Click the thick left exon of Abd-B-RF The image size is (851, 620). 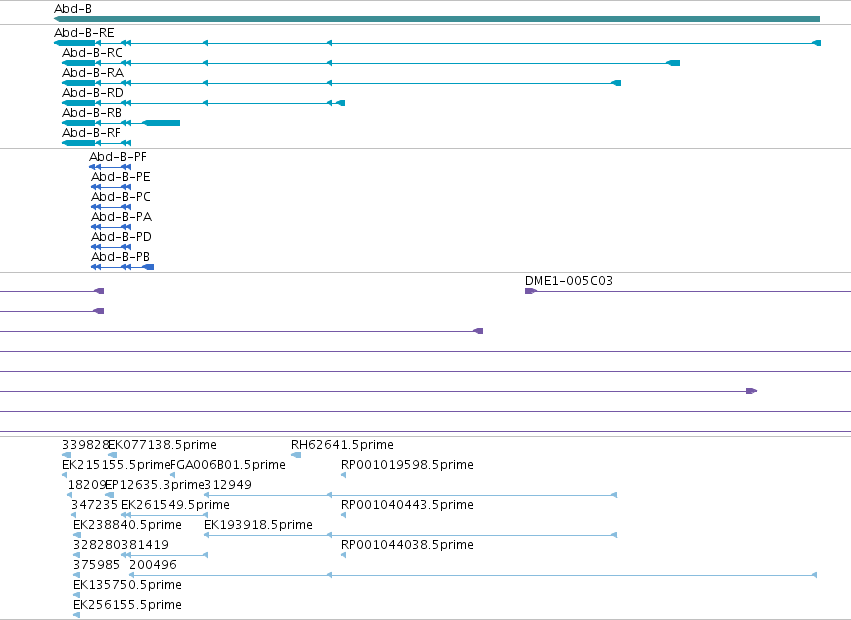coord(79,143)
